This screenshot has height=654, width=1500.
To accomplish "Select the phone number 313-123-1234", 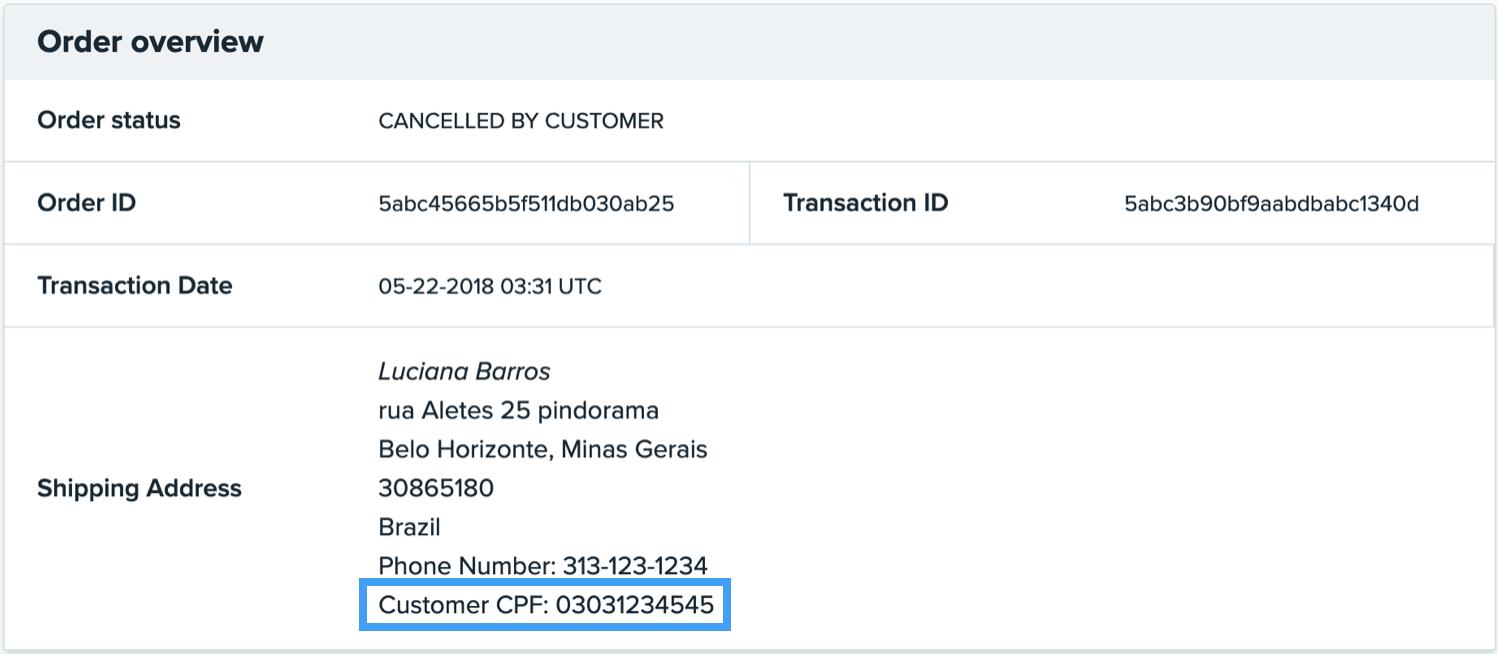I will coord(635,566).
